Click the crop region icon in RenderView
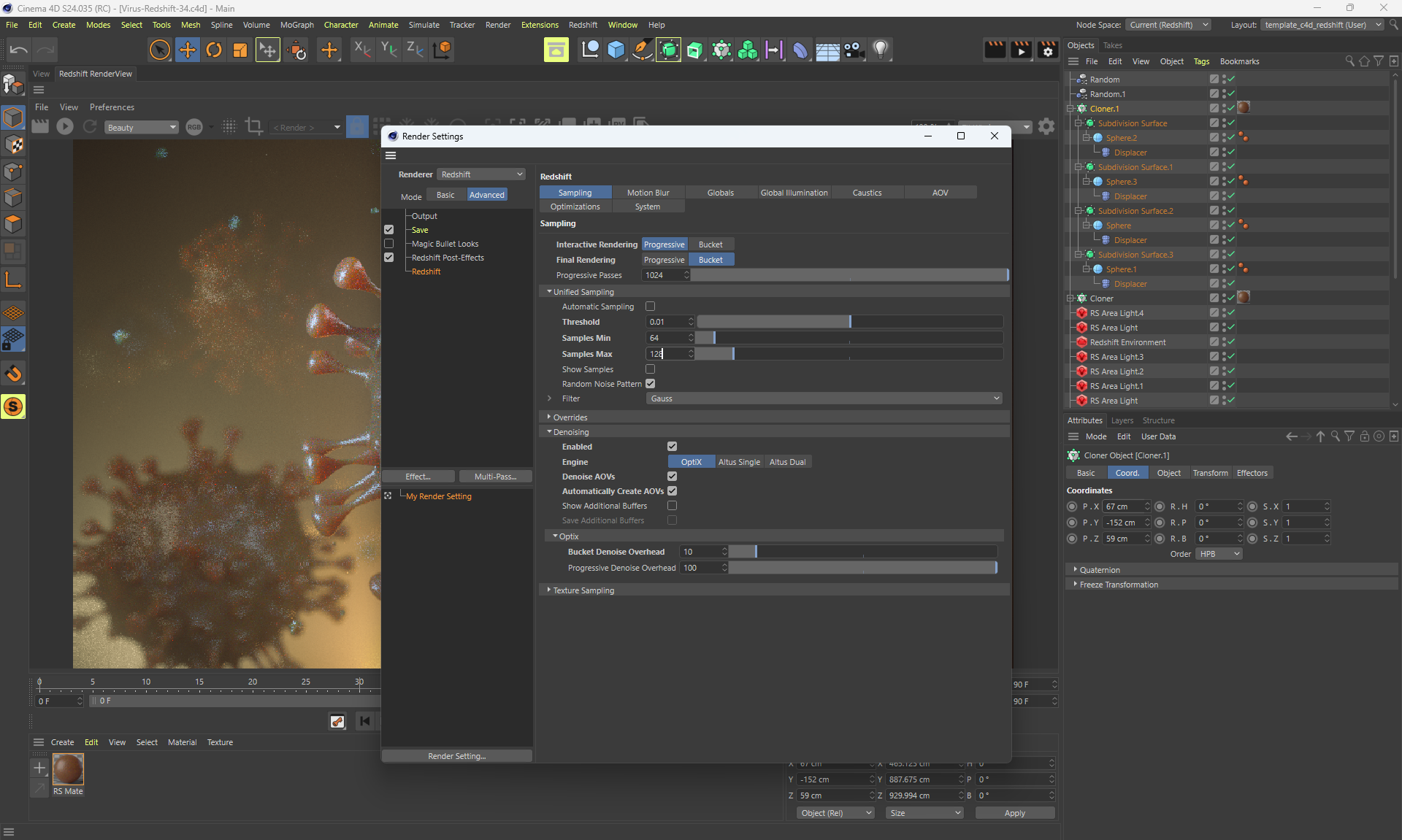This screenshot has width=1402, height=840. [254, 126]
